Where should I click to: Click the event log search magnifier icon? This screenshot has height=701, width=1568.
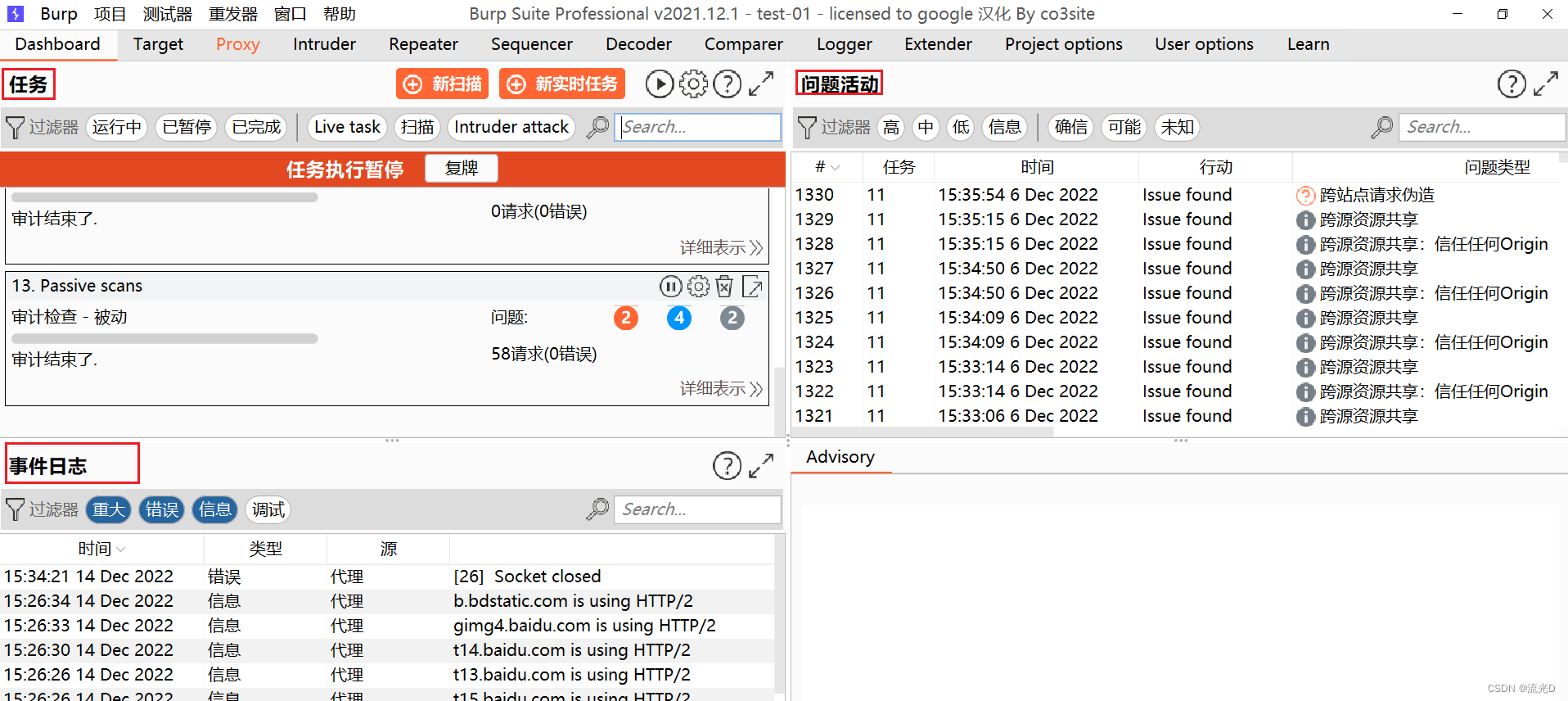(598, 509)
